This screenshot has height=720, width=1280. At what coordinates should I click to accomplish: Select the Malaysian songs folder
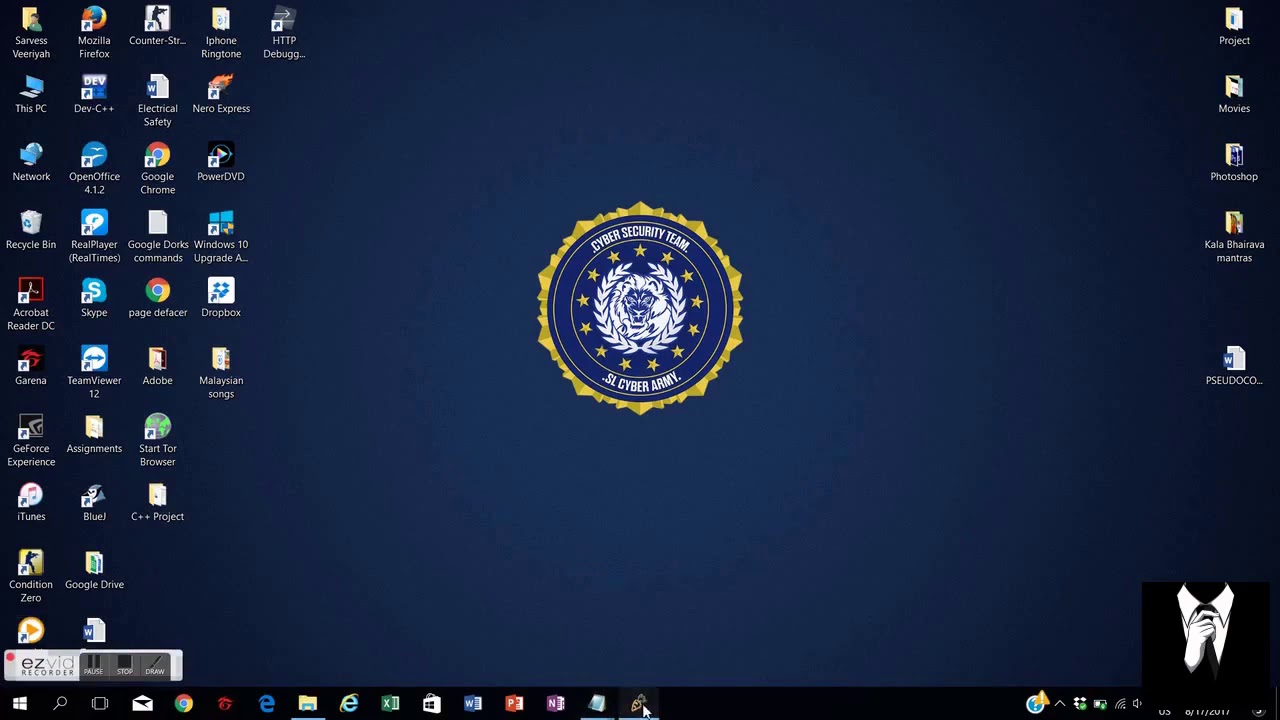pyautogui.click(x=221, y=372)
